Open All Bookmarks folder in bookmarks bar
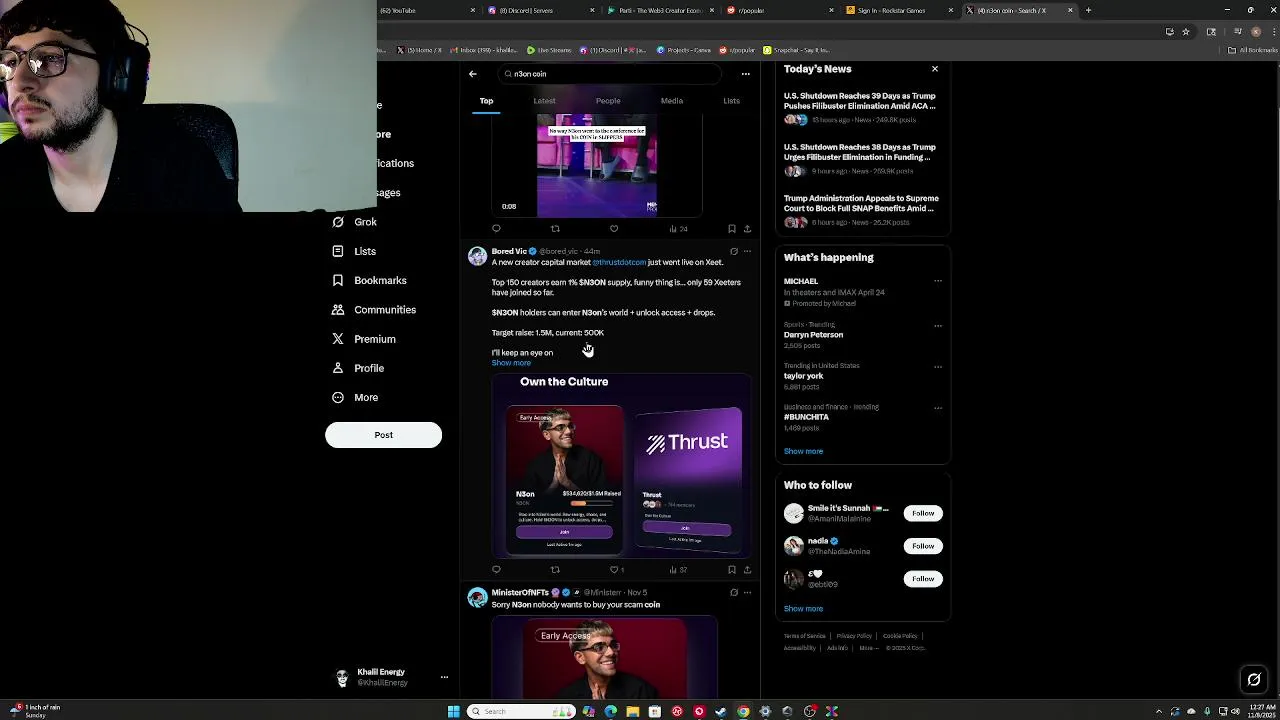 [x=1253, y=50]
